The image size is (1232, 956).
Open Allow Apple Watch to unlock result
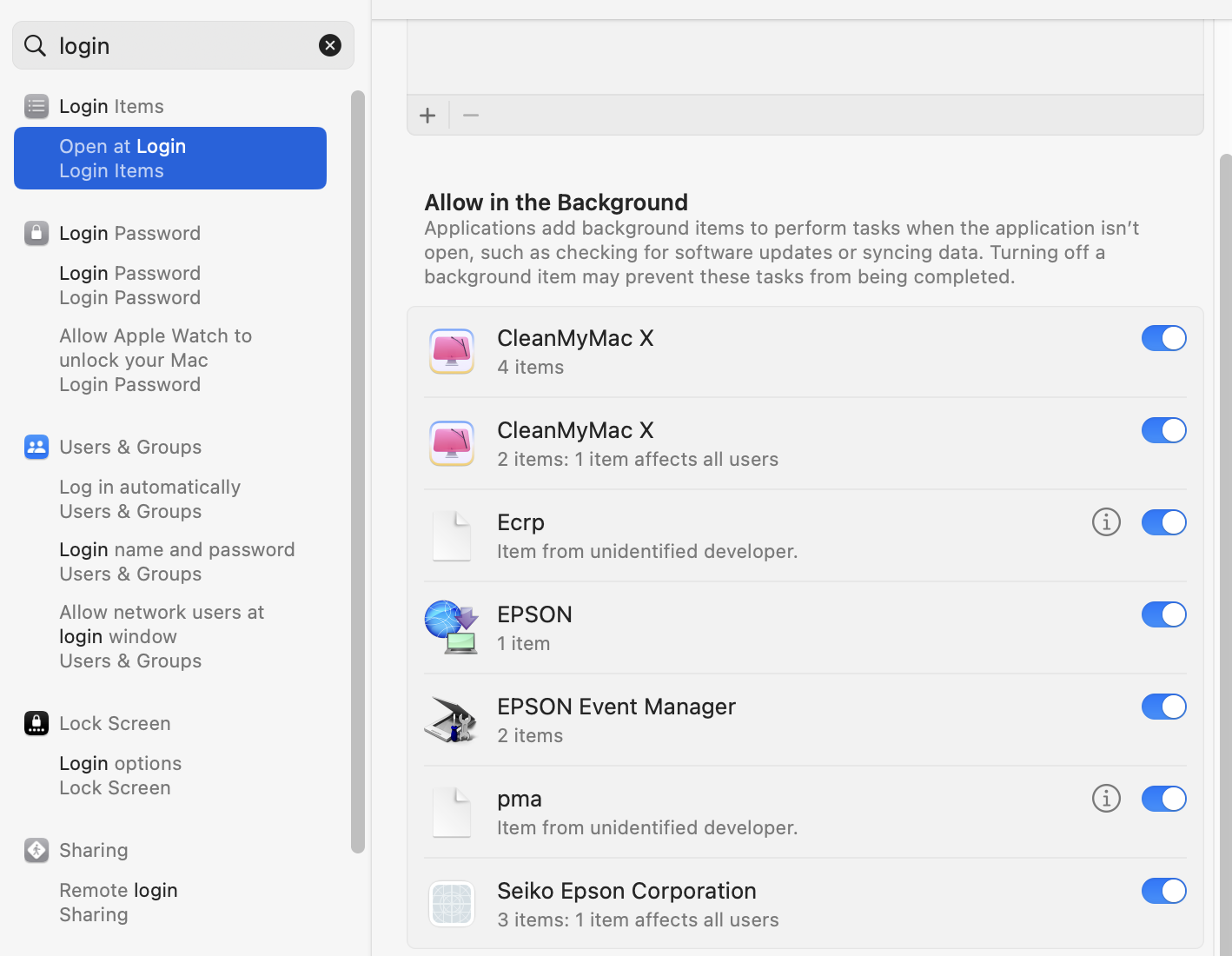click(156, 360)
